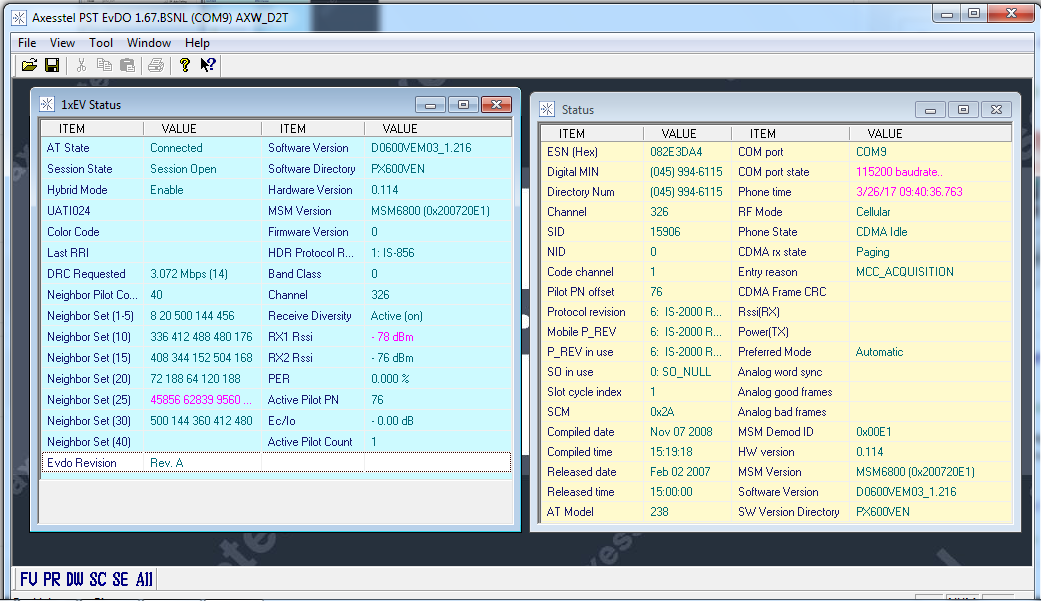Click the Session Open value
1041x601 pixels.
[183, 169]
